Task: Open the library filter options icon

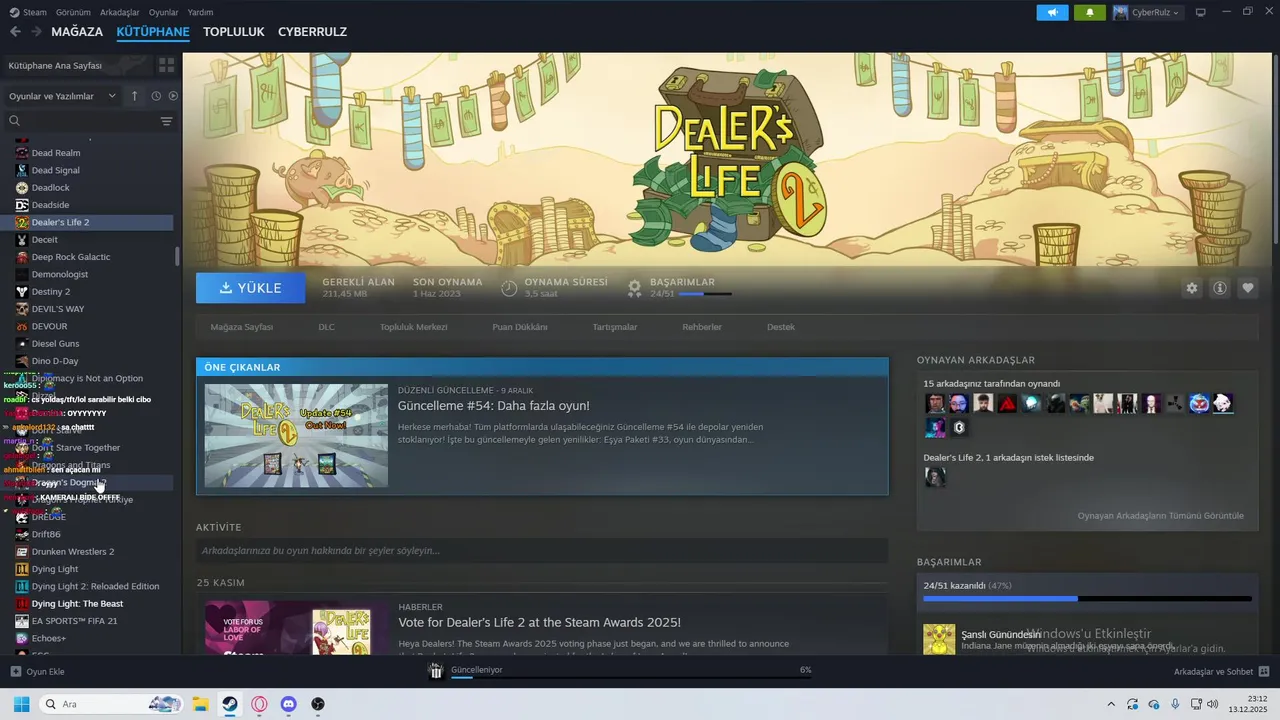Action: (x=166, y=121)
